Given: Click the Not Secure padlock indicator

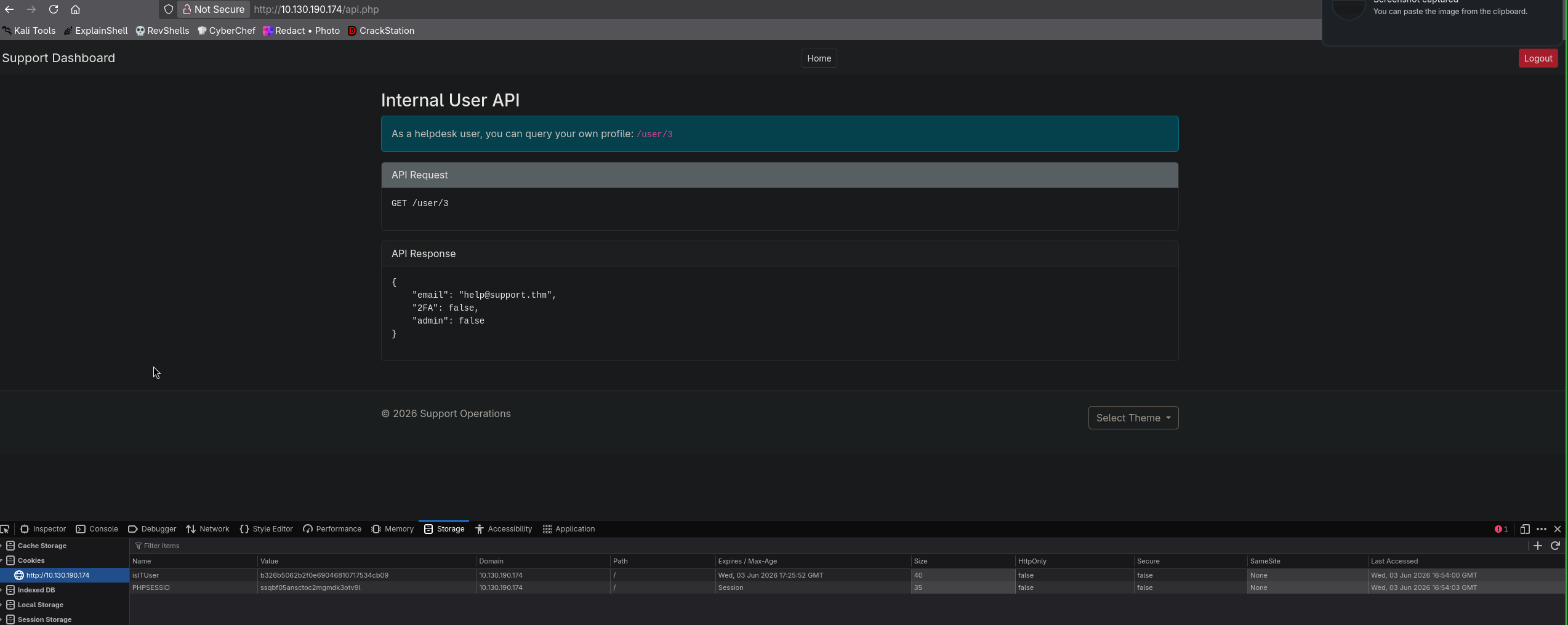Looking at the screenshot, I should pyautogui.click(x=214, y=9).
